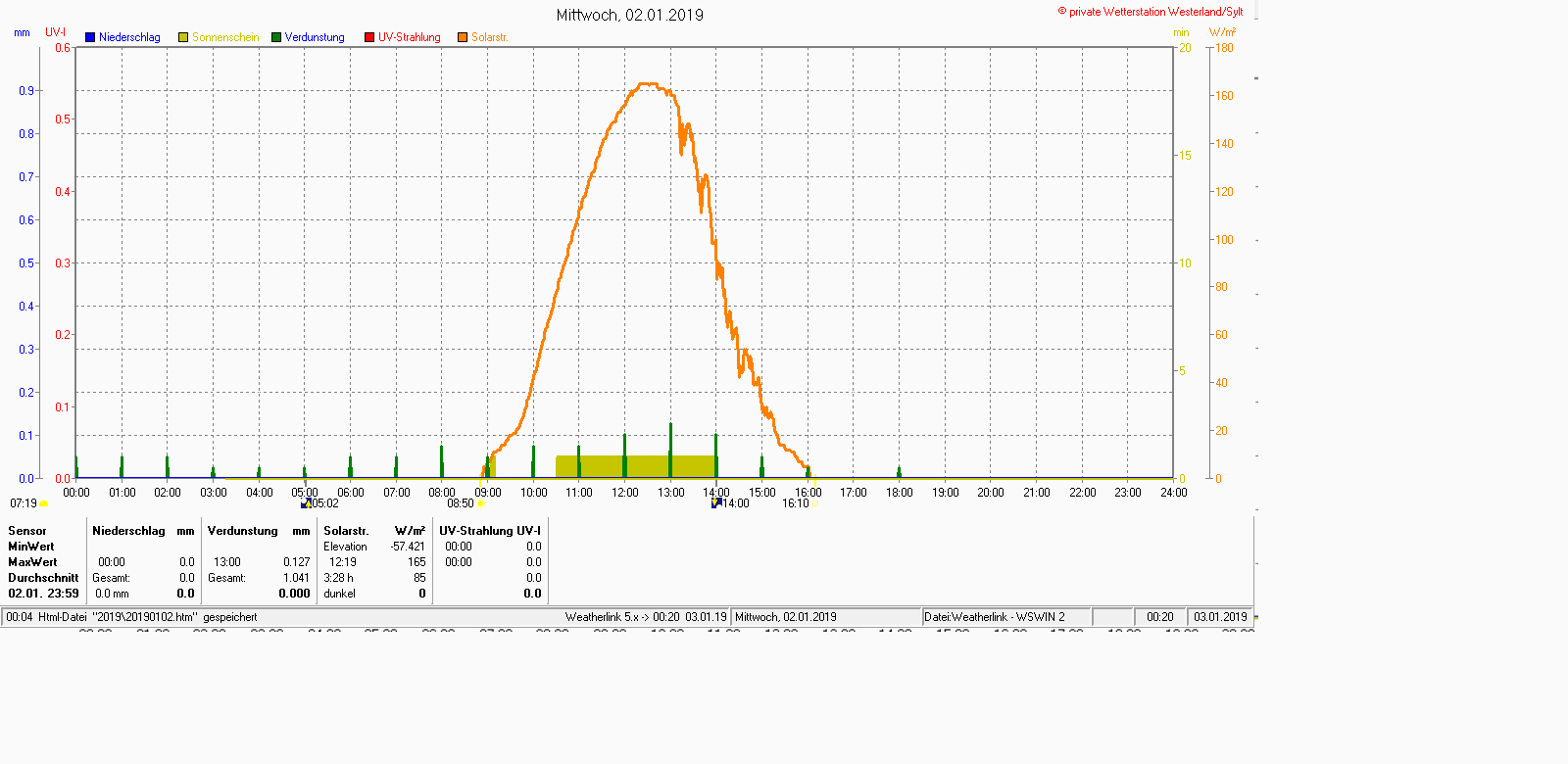Viewport: 1568px width, 764px height.
Task: Click the sunshine duration 3:28 h
Action: [338, 578]
